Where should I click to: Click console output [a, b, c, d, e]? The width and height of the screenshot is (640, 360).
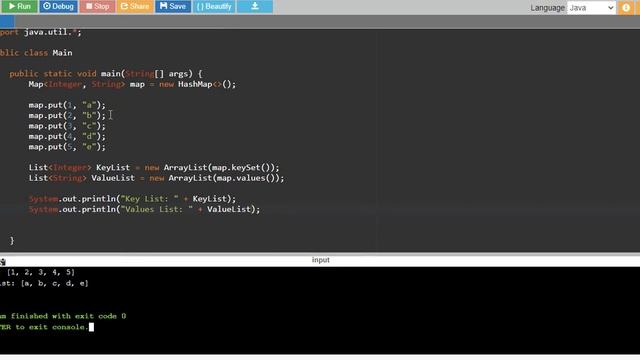pos(54,283)
